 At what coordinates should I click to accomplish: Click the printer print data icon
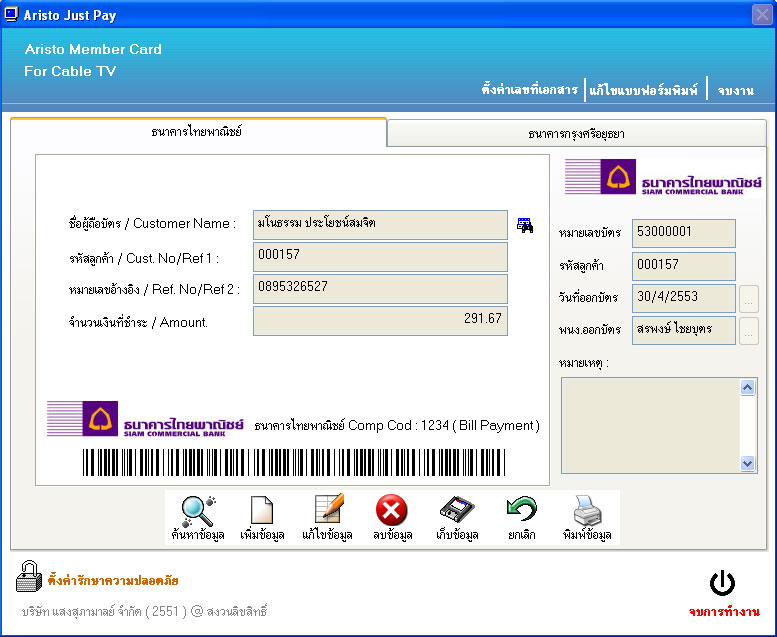point(586,512)
